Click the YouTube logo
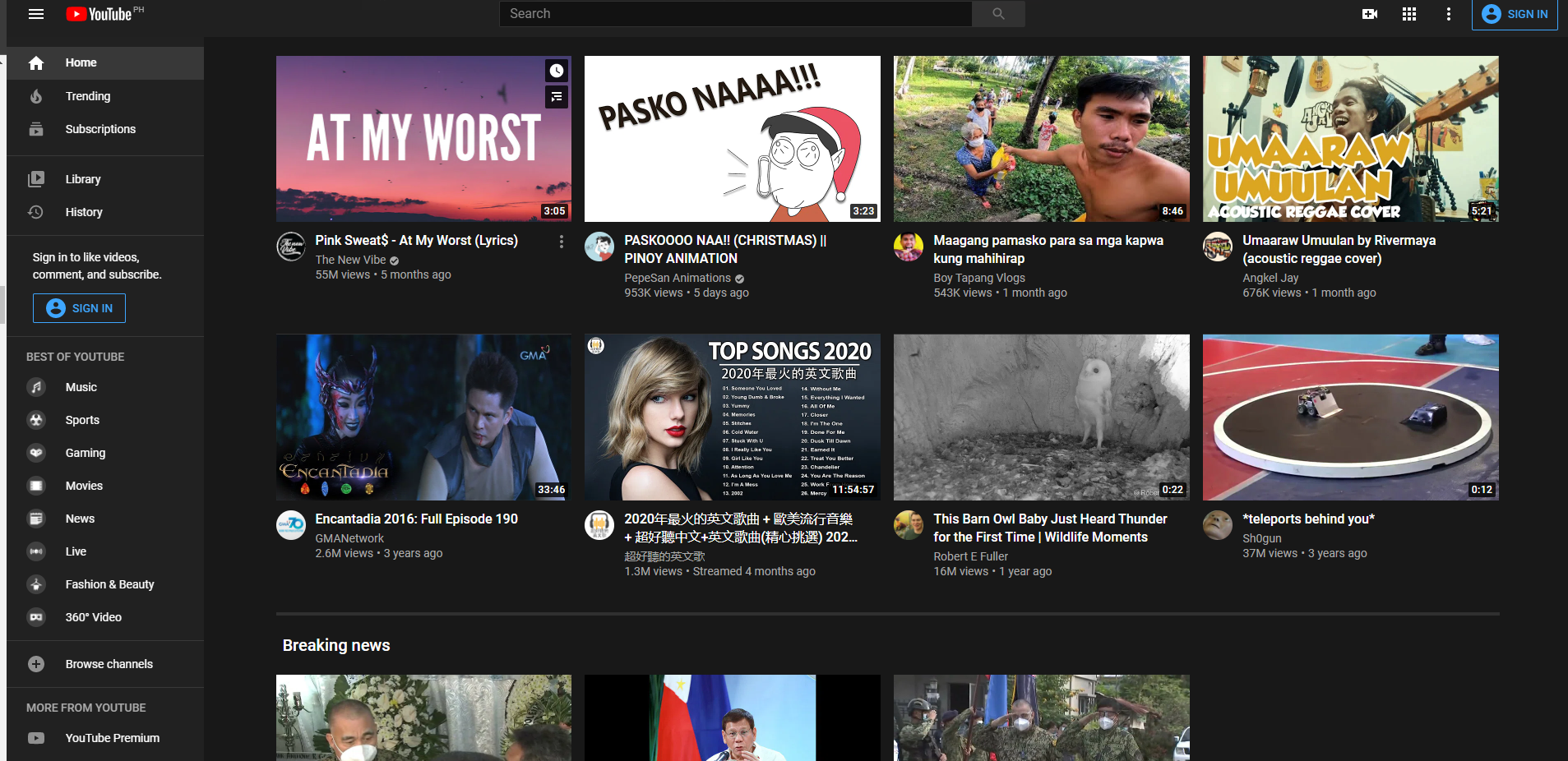The width and height of the screenshot is (1568, 761). pos(99,14)
